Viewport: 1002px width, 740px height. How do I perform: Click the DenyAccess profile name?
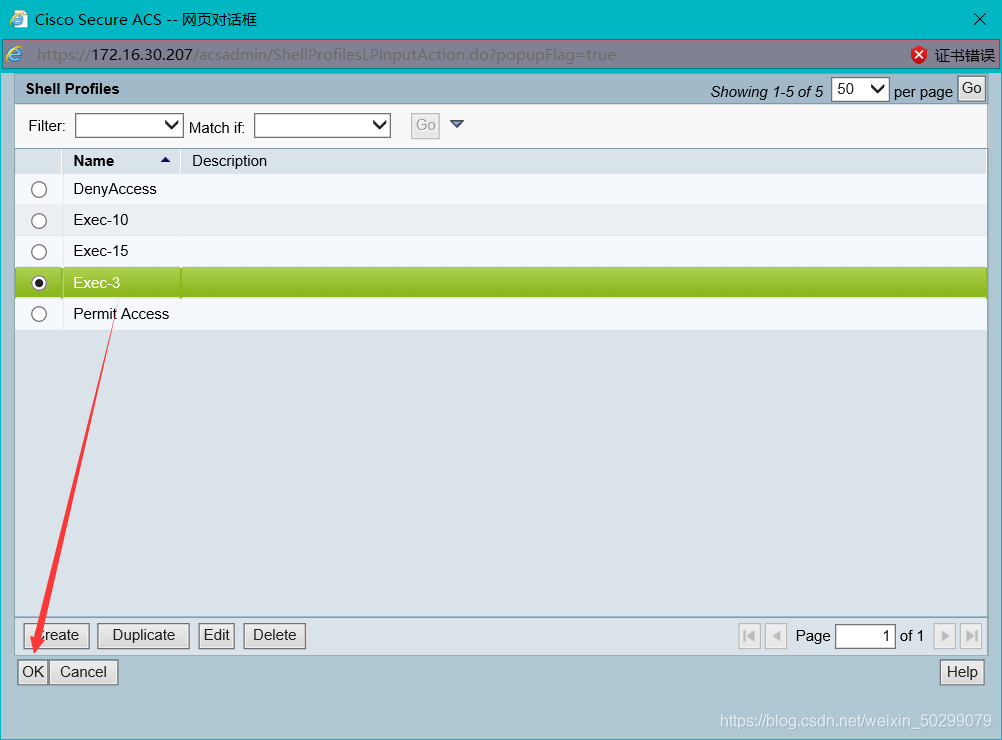tap(115, 189)
